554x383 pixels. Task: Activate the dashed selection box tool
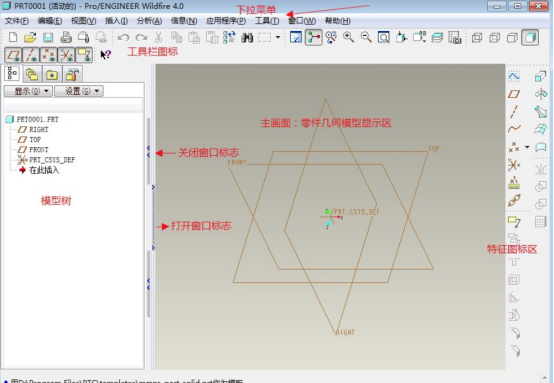(264, 37)
